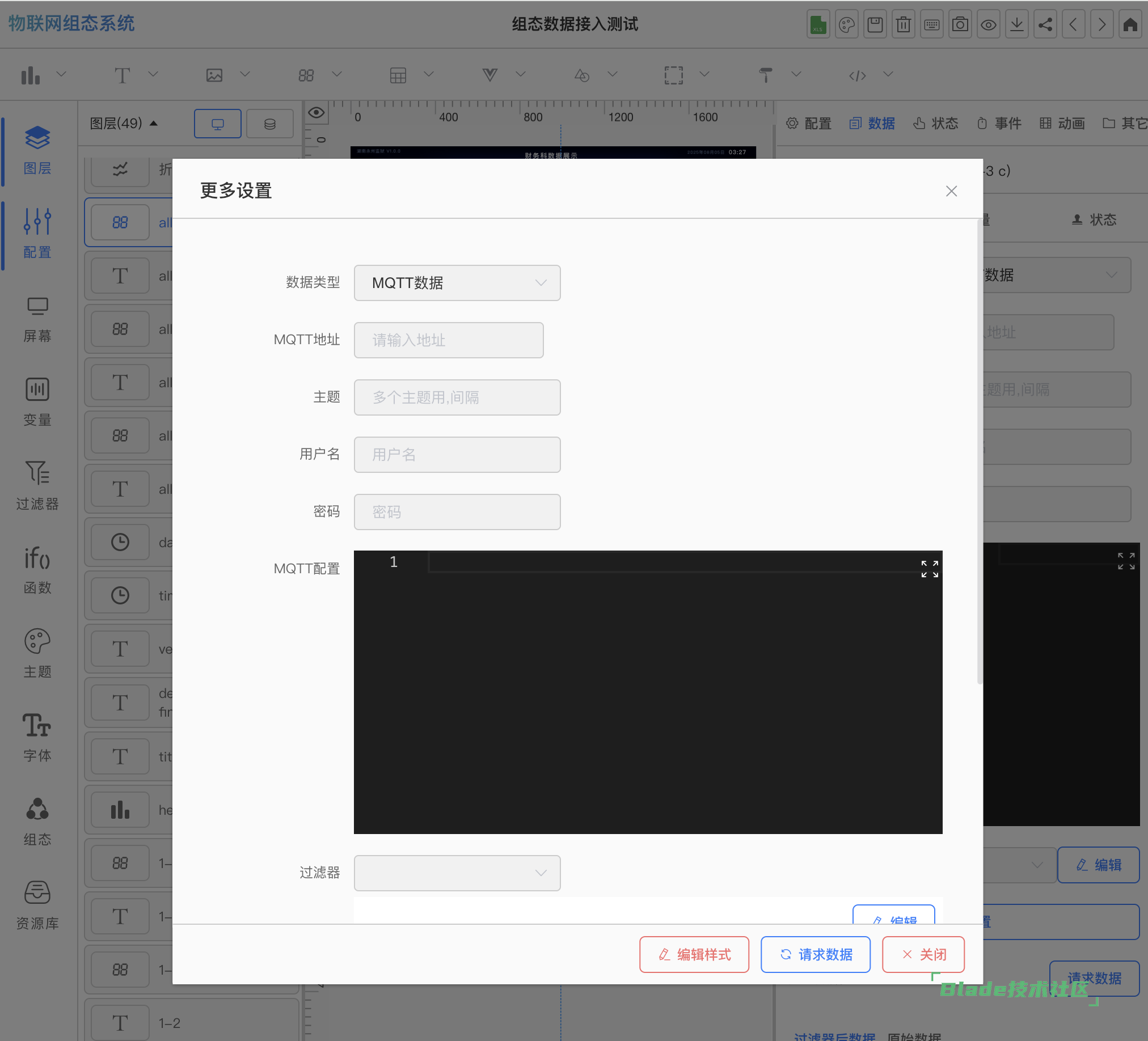Image resolution: width=1148 pixels, height=1041 pixels.
Task: Open the 屏幕 sidebar item
Action: tap(37, 319)
